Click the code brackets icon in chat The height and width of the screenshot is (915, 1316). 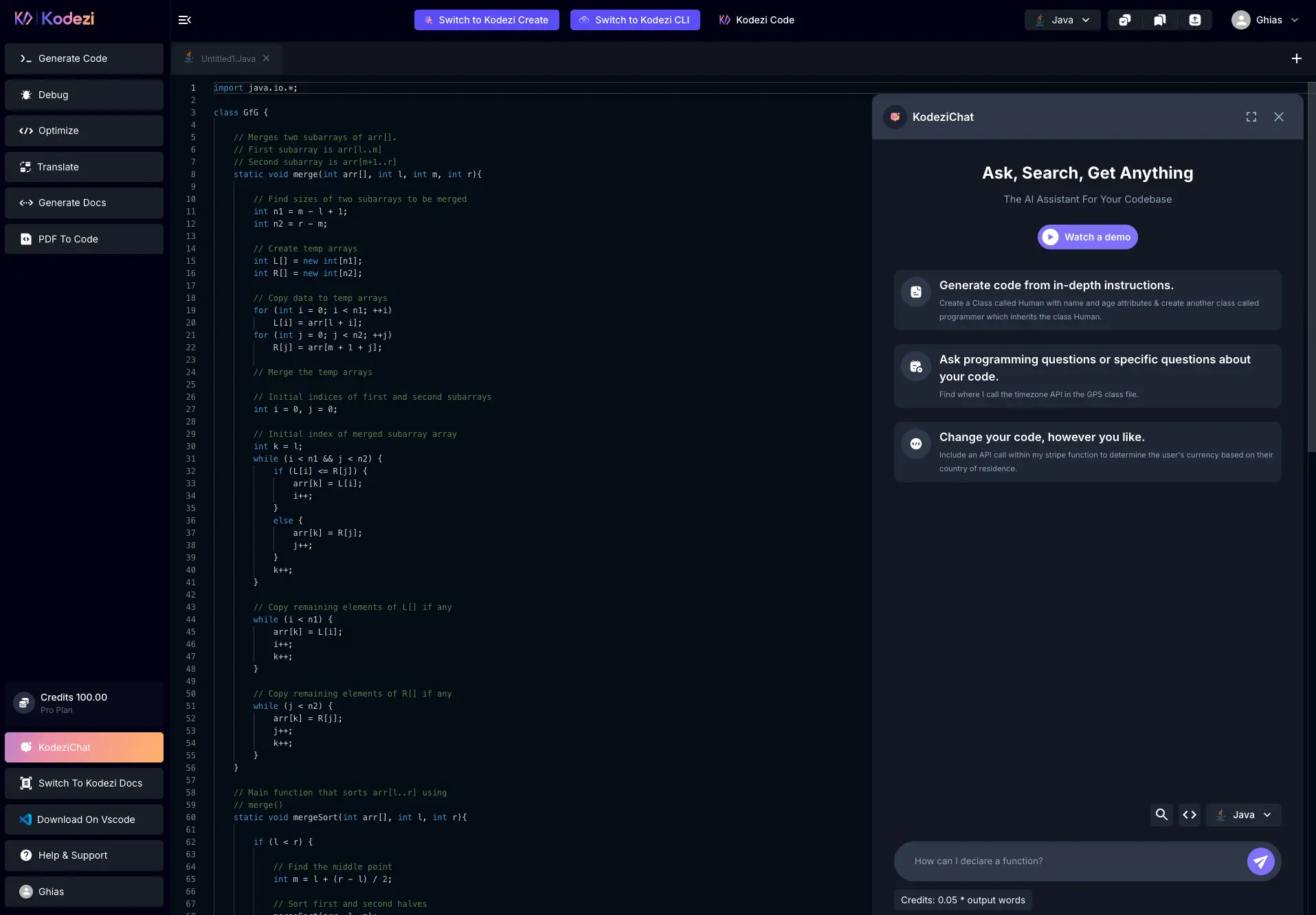pyautogui.click(x=1190, y=815)
